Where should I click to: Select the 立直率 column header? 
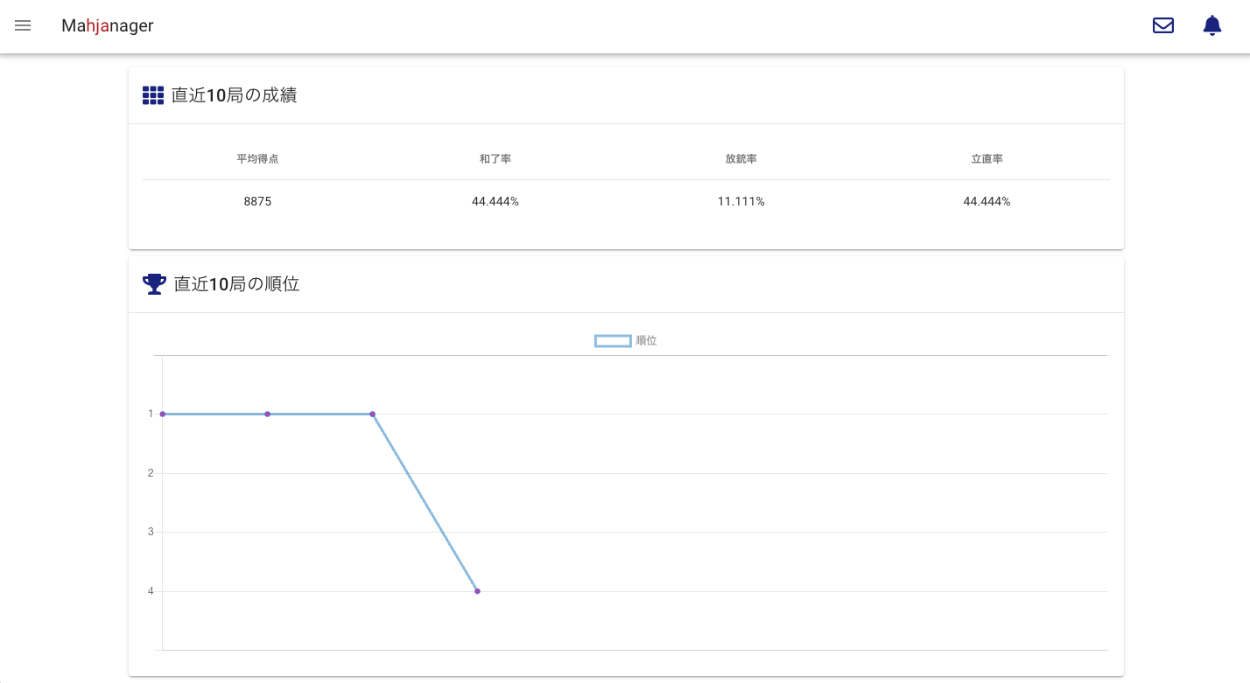986,159
